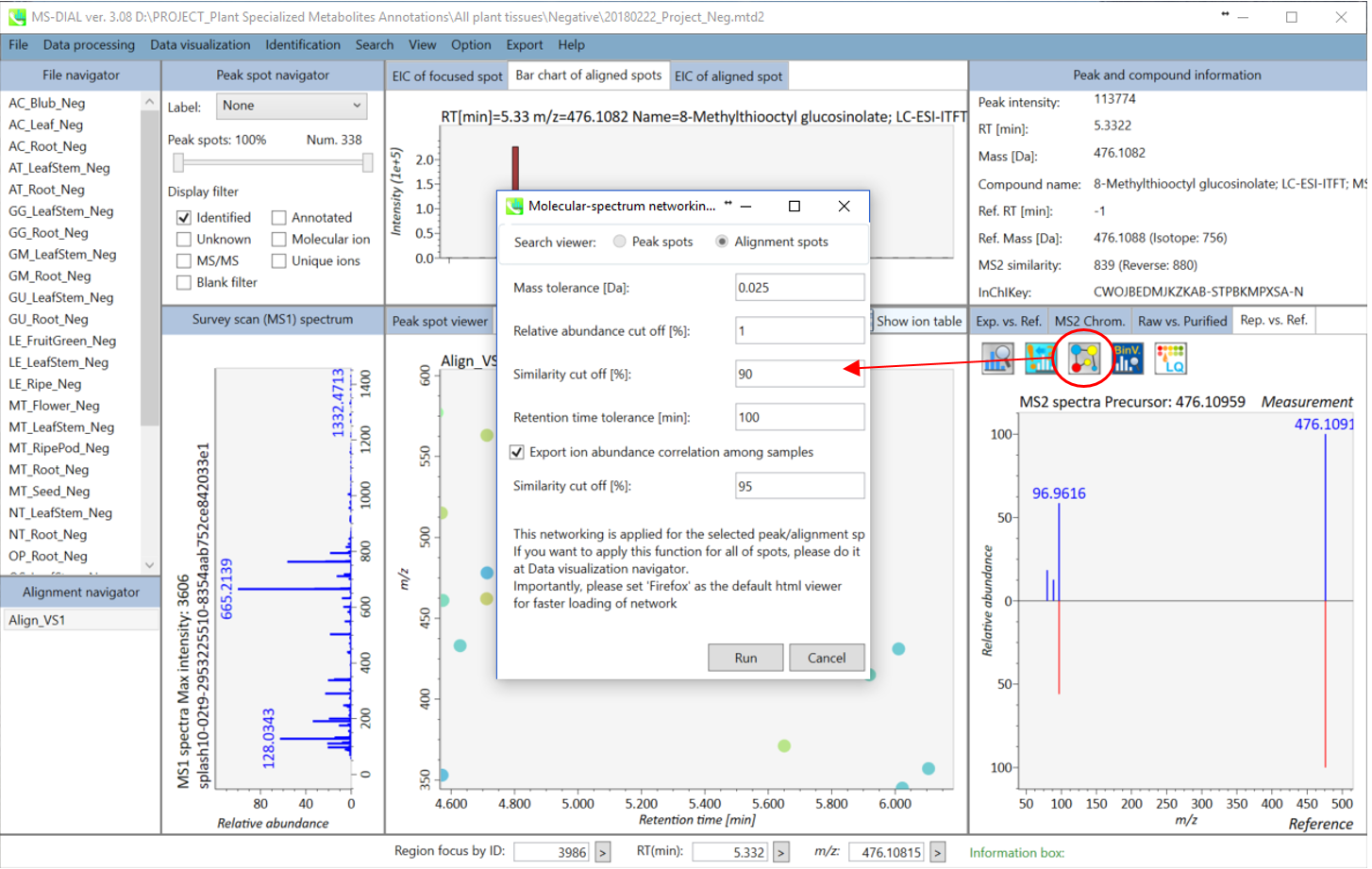
Task: Select Peak spots search viewer
Action: pyautogui.click(x=620, y=242)
